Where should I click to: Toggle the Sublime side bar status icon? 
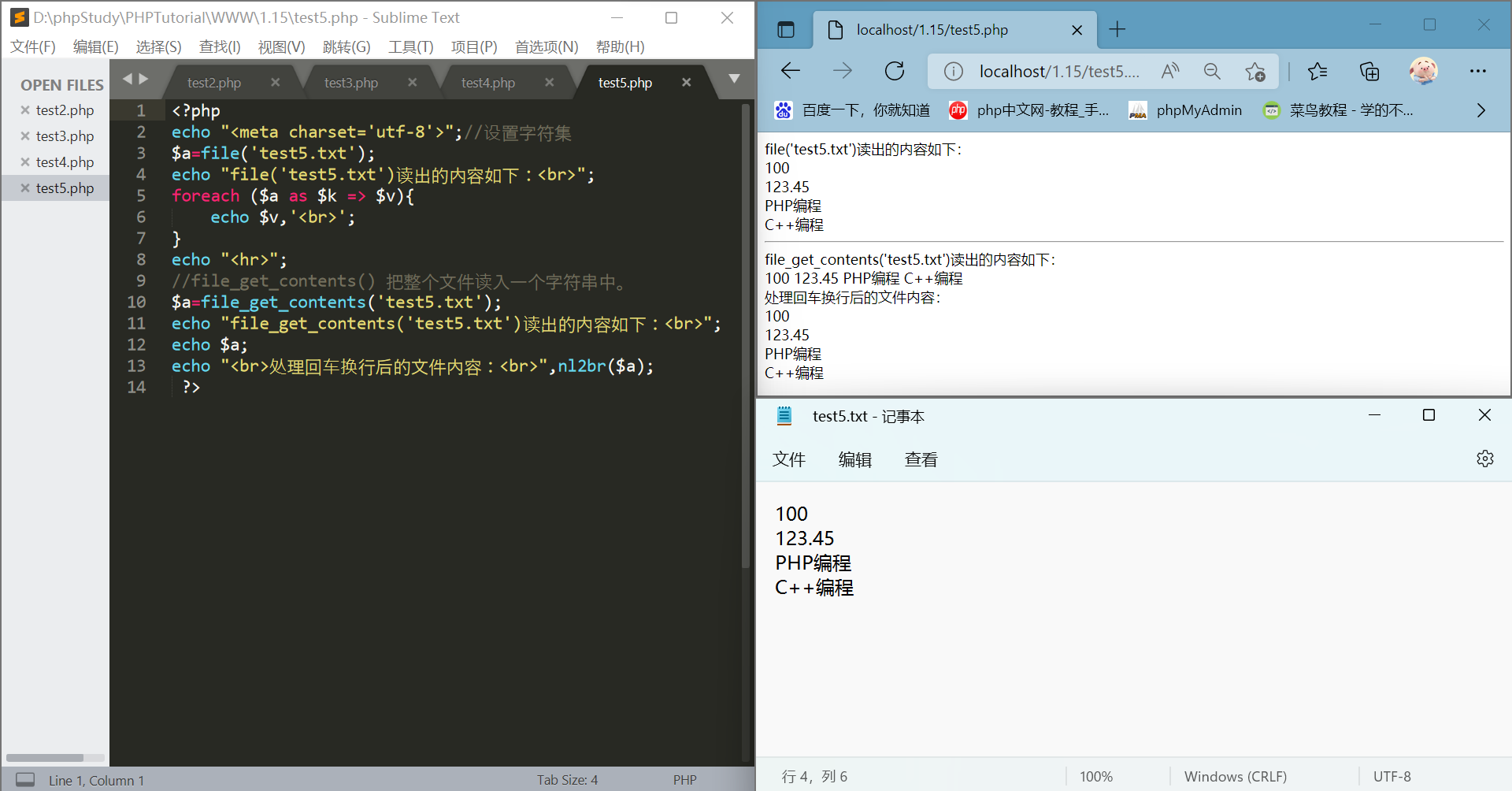click(x=25, y=779)
